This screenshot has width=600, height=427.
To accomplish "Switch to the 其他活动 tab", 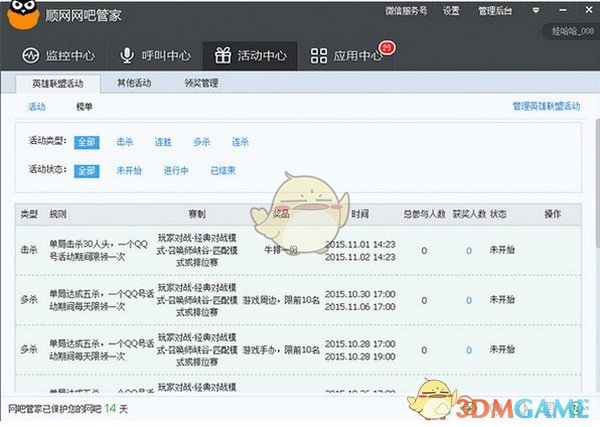I will 134,83.
